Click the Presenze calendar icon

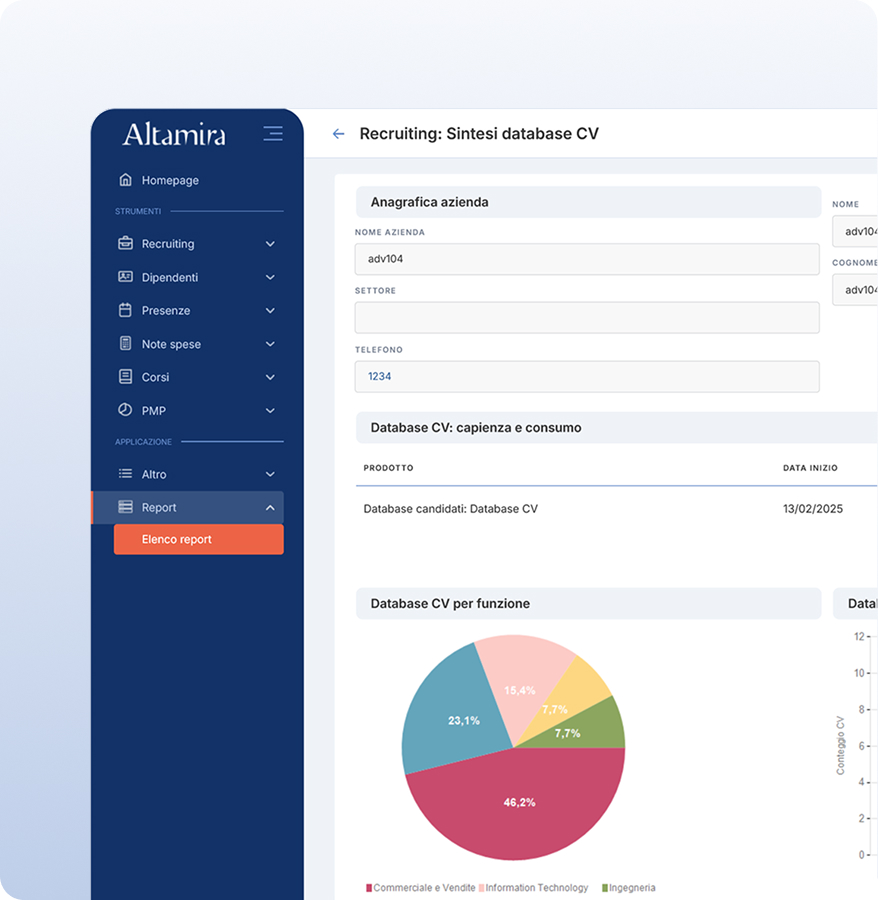128,310
